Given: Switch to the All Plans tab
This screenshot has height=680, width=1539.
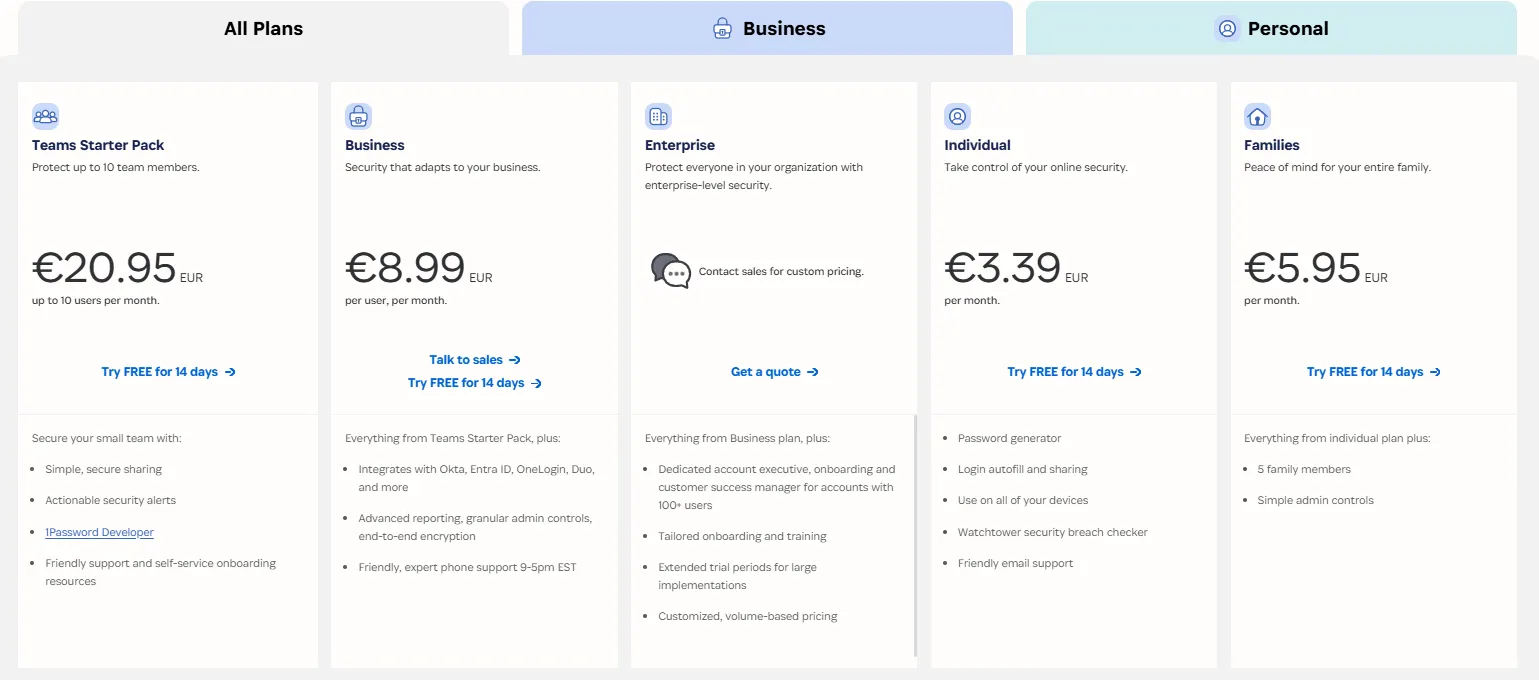Looking at the screenshot, I should pyautogui.click(x=263, y=29).
